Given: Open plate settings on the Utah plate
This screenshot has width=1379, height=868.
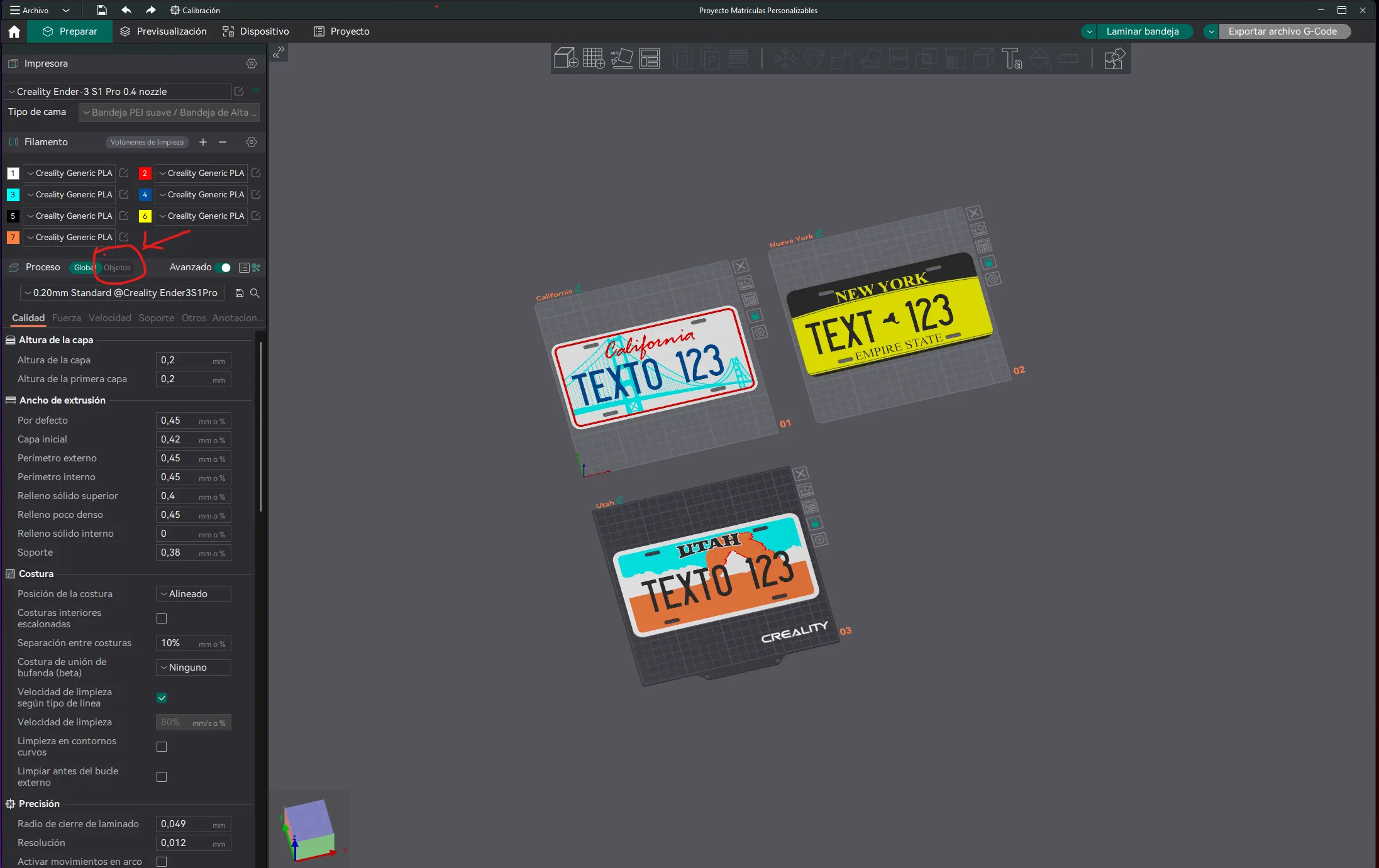Looking at the screenshot, I should (819, 539).
